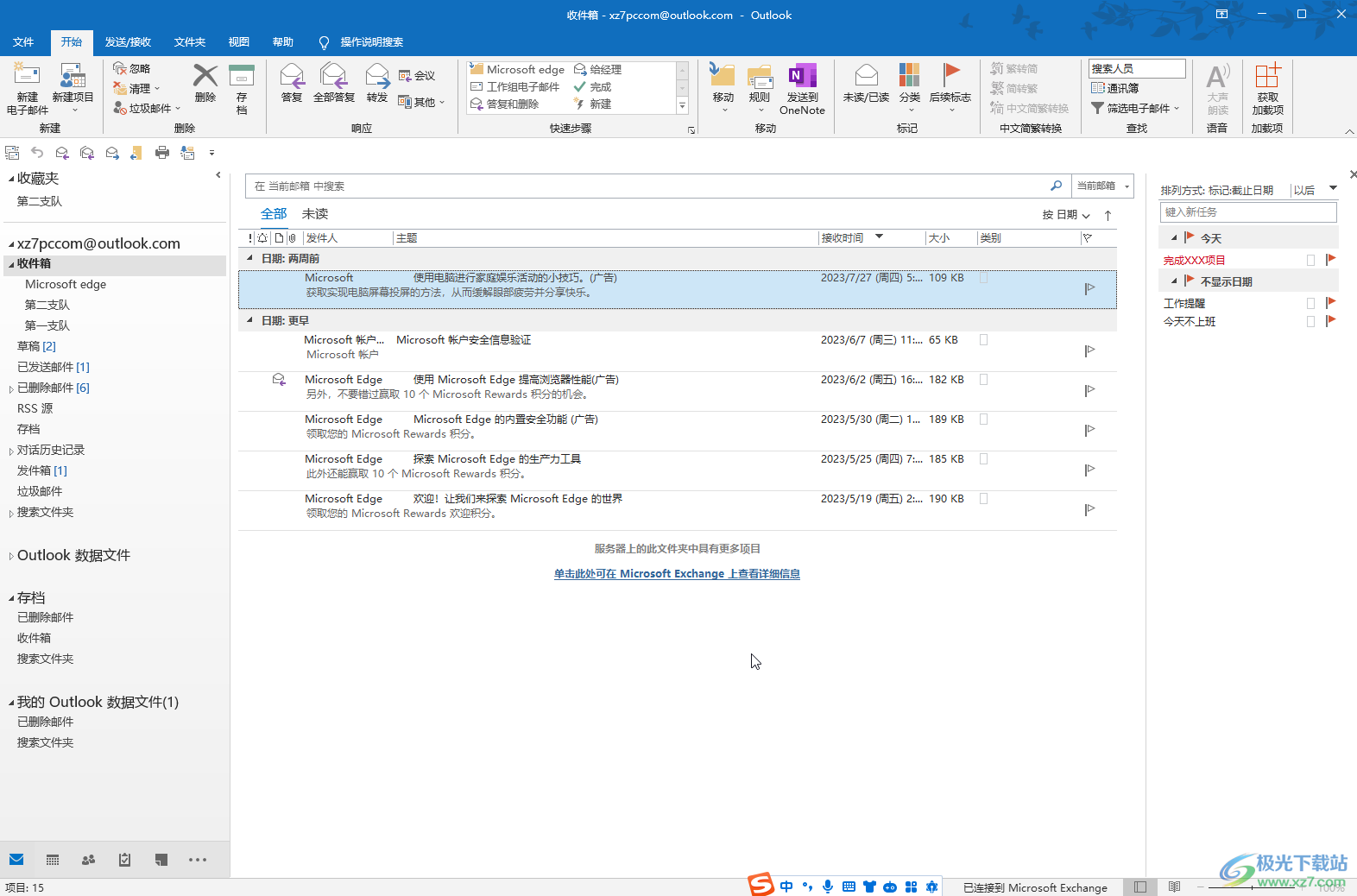Click the 键入新任务 new task field

tap(1248, 211)
